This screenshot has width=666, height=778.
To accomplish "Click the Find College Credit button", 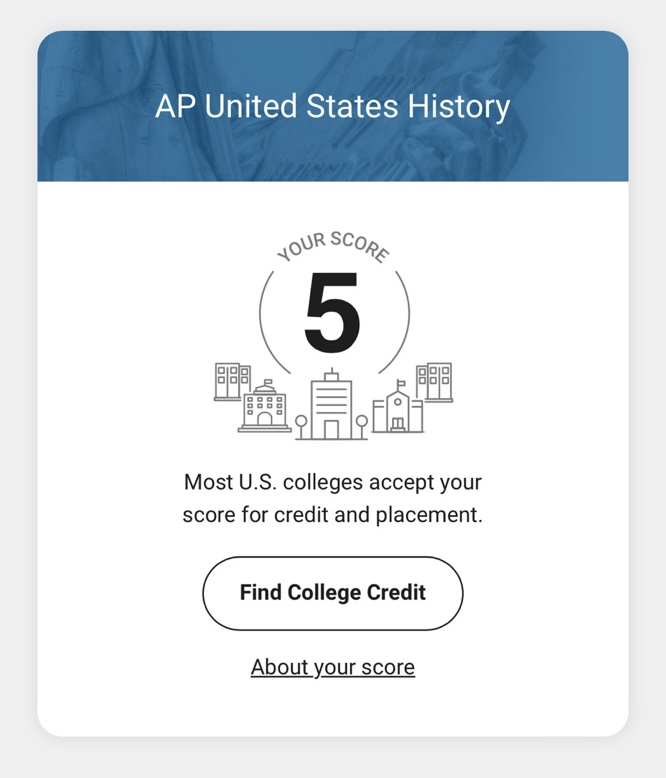I will point(333,593).
